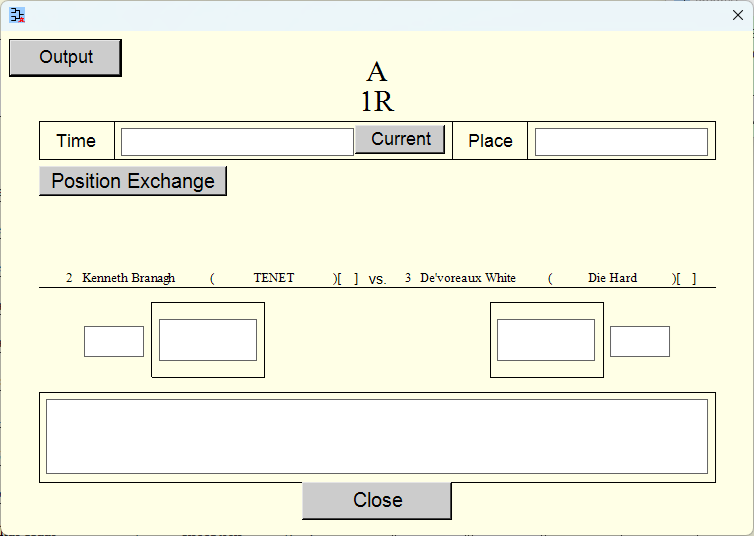Click the group heading A

[x=377, y=72]
